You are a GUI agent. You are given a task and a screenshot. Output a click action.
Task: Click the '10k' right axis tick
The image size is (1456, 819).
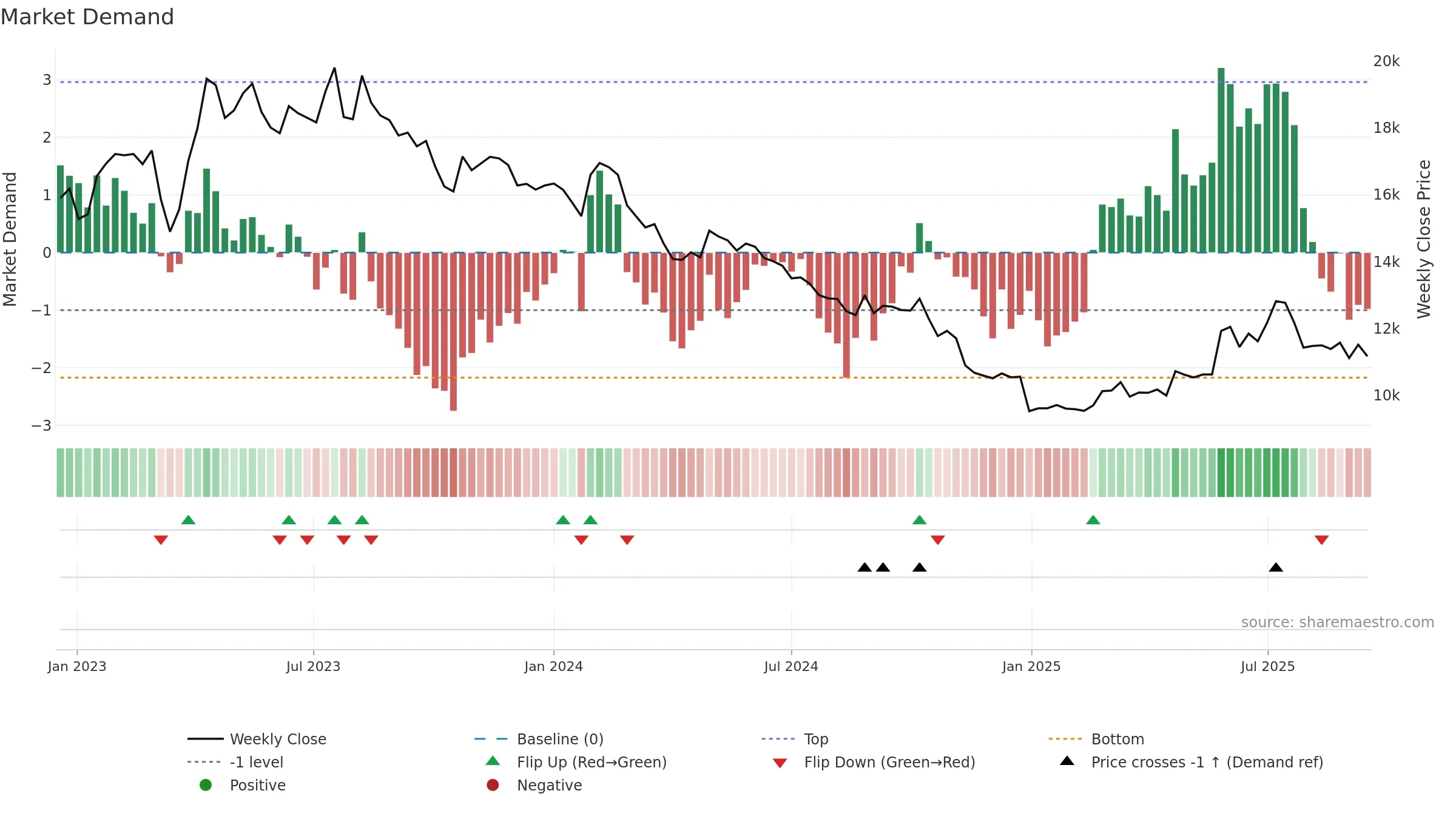point(1387,395)
